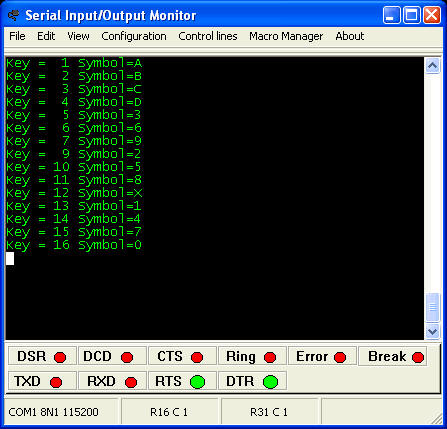Screen dimensions: 447x429
Task: Click the scrollbar up arrow
Action: point(432,65)
